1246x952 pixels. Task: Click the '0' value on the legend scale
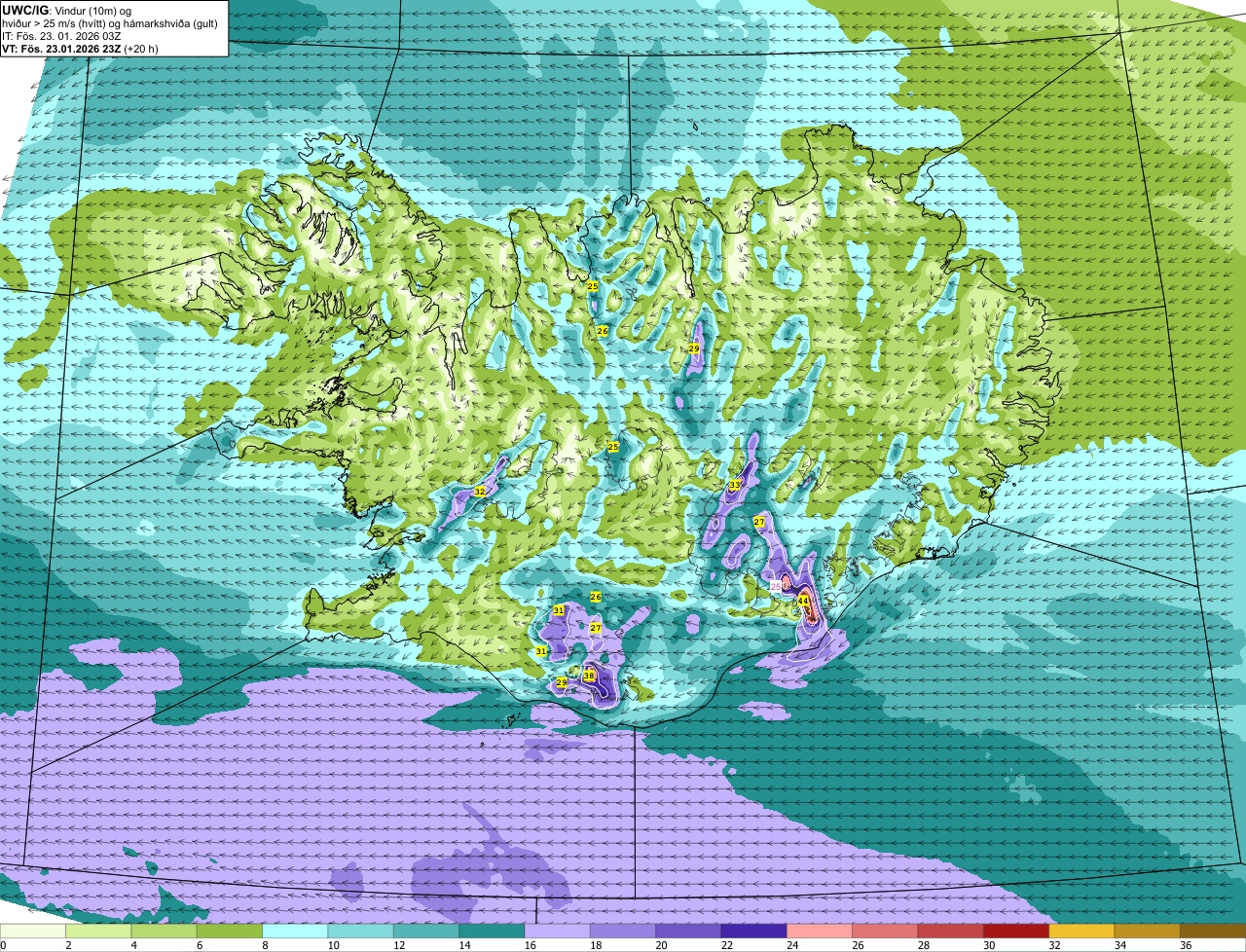[x=3, y=945]
